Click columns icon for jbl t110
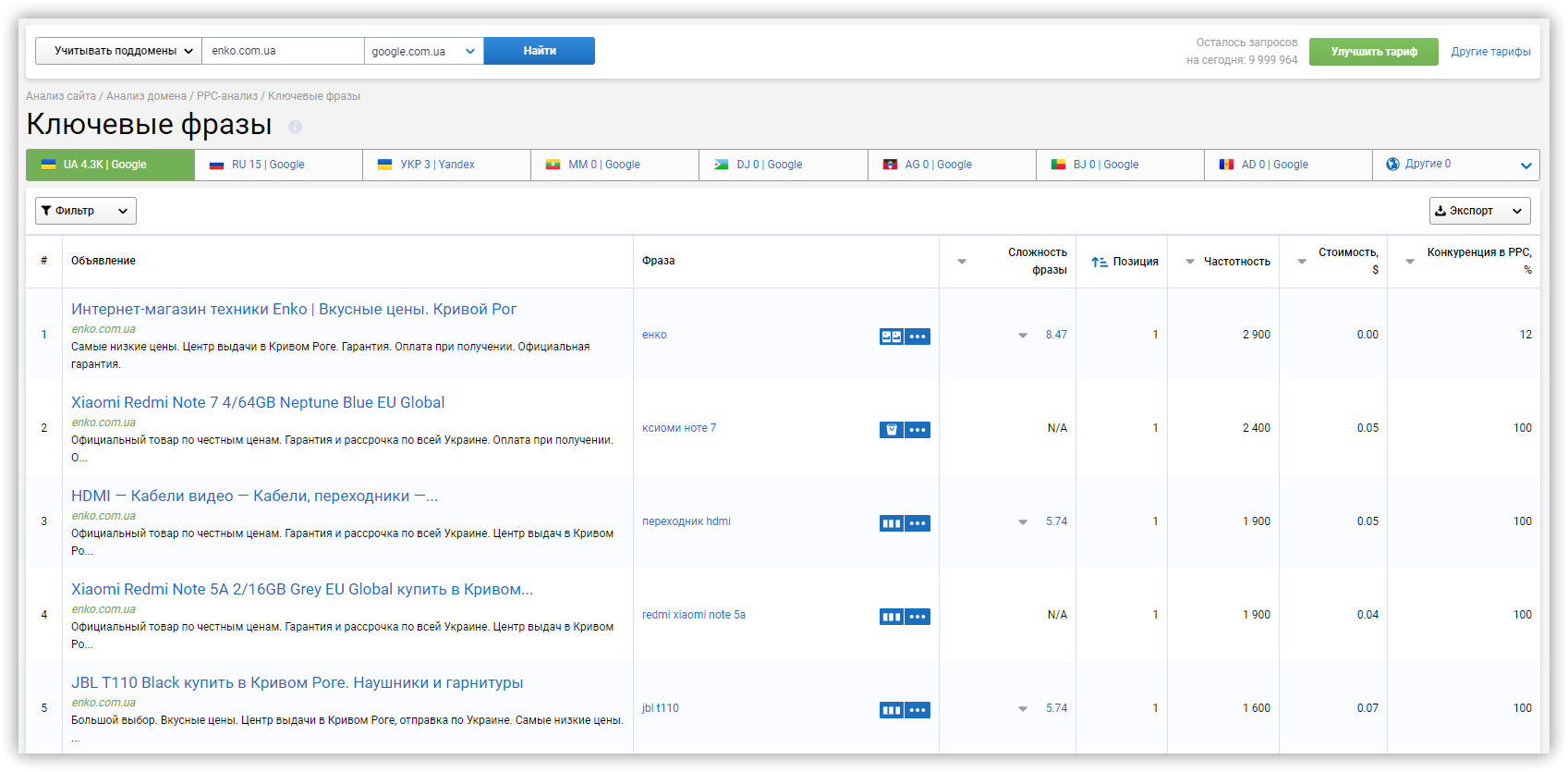Viewport: 1568px width, 772px height. pos(891,710)
